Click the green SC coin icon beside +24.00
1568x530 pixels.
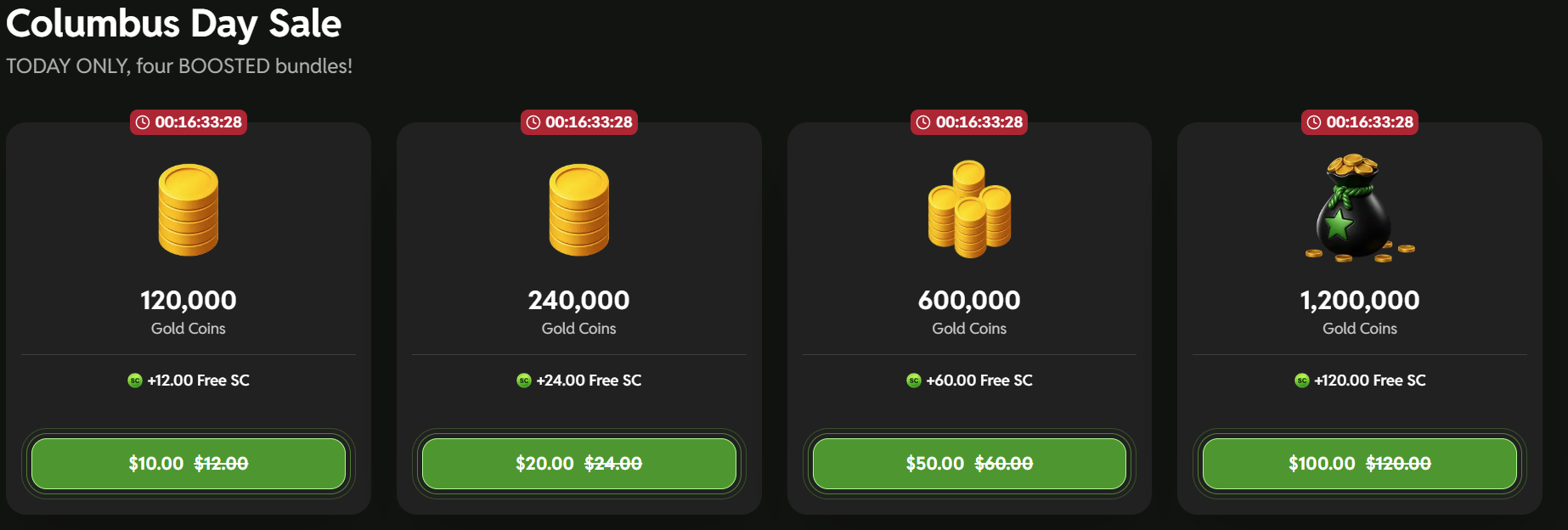[x=524, y=381]
